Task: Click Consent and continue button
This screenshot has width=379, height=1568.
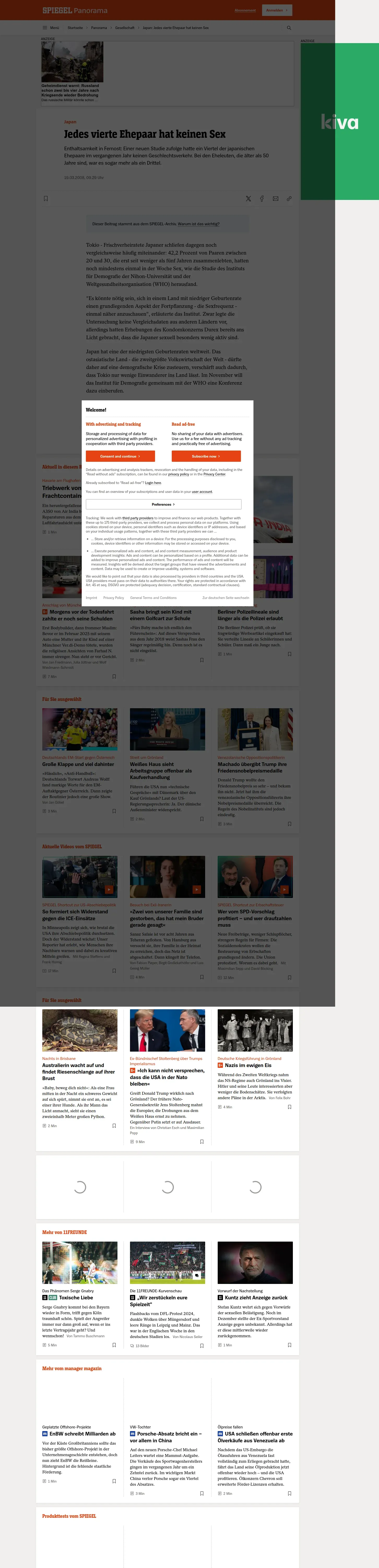Action: pos(120,456)
